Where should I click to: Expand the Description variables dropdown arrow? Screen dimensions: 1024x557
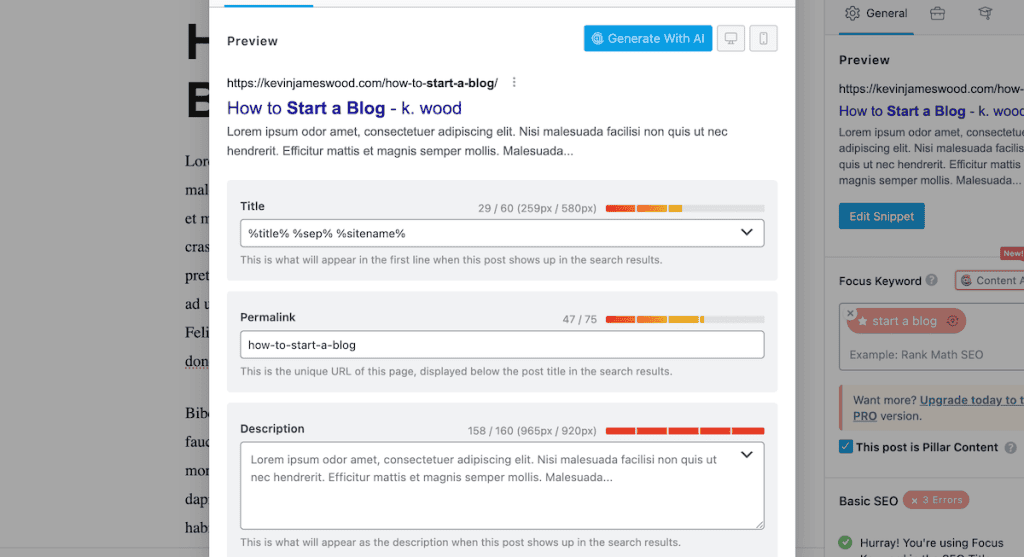pos(746,455)
